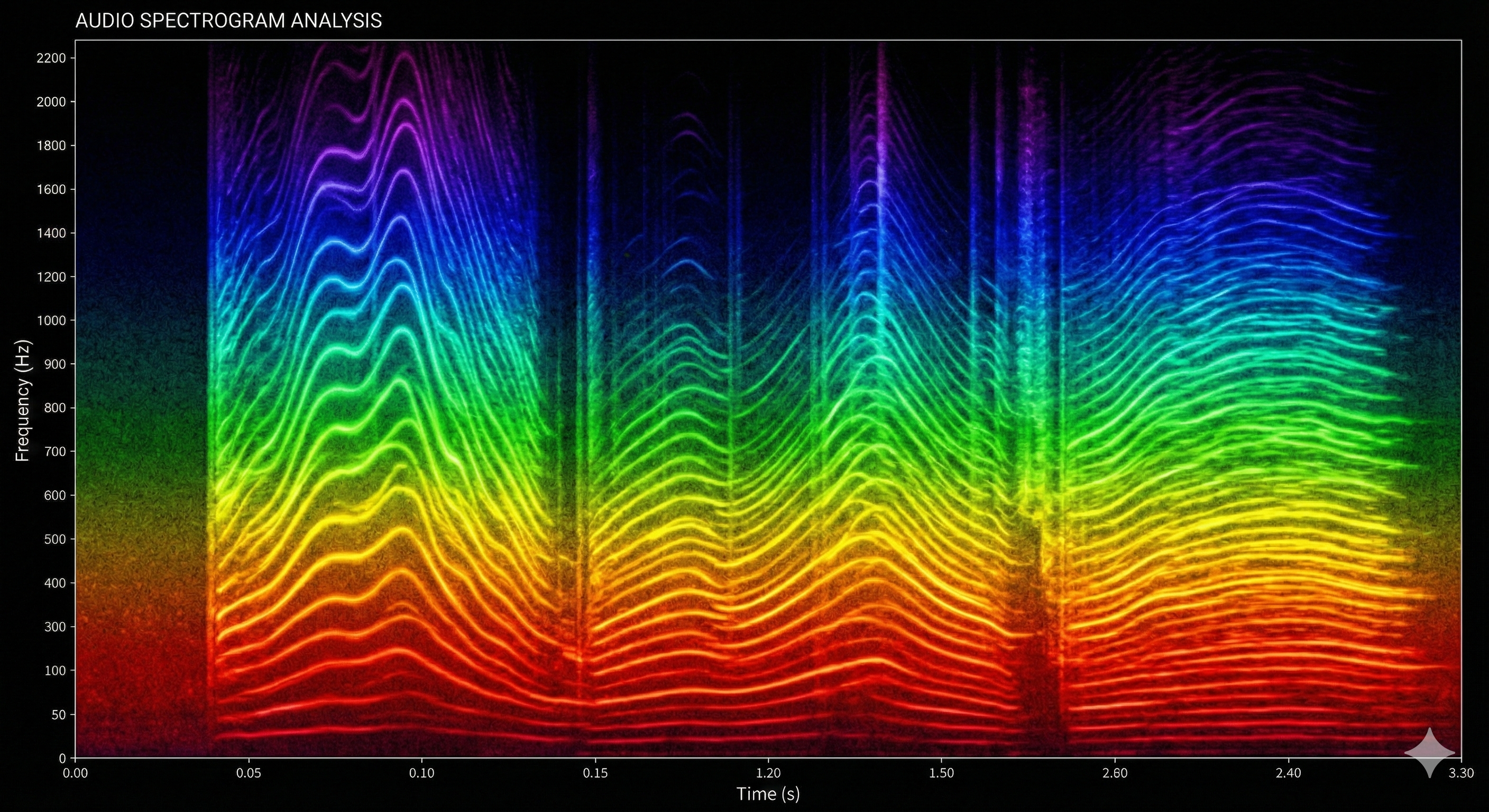Click the 1600 frequency tick label
This screenshot has width=1489, height=812.
[x=51, y=190]
